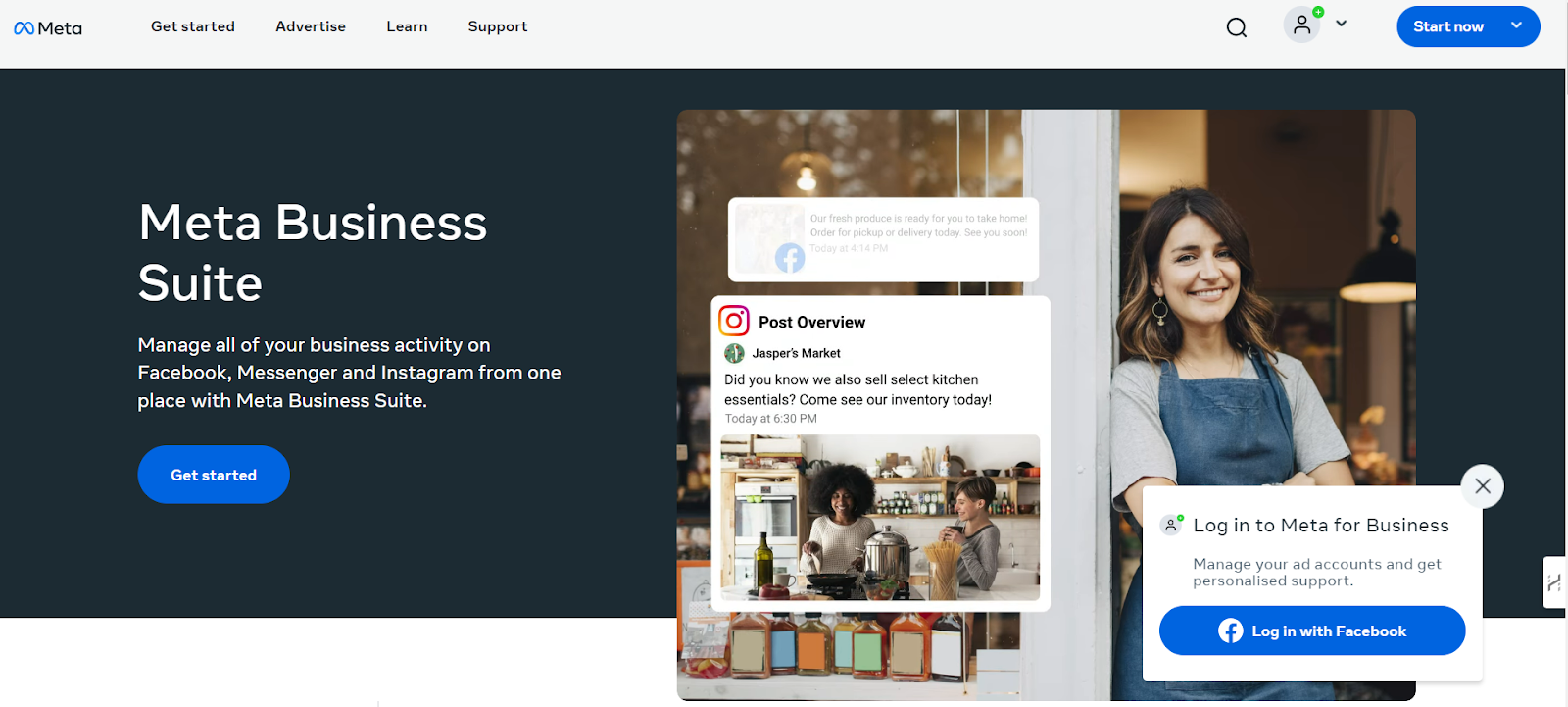Log in with Facebook button
The width and height of the screenshot is (1568, 707).
(x=1312, y=631)
